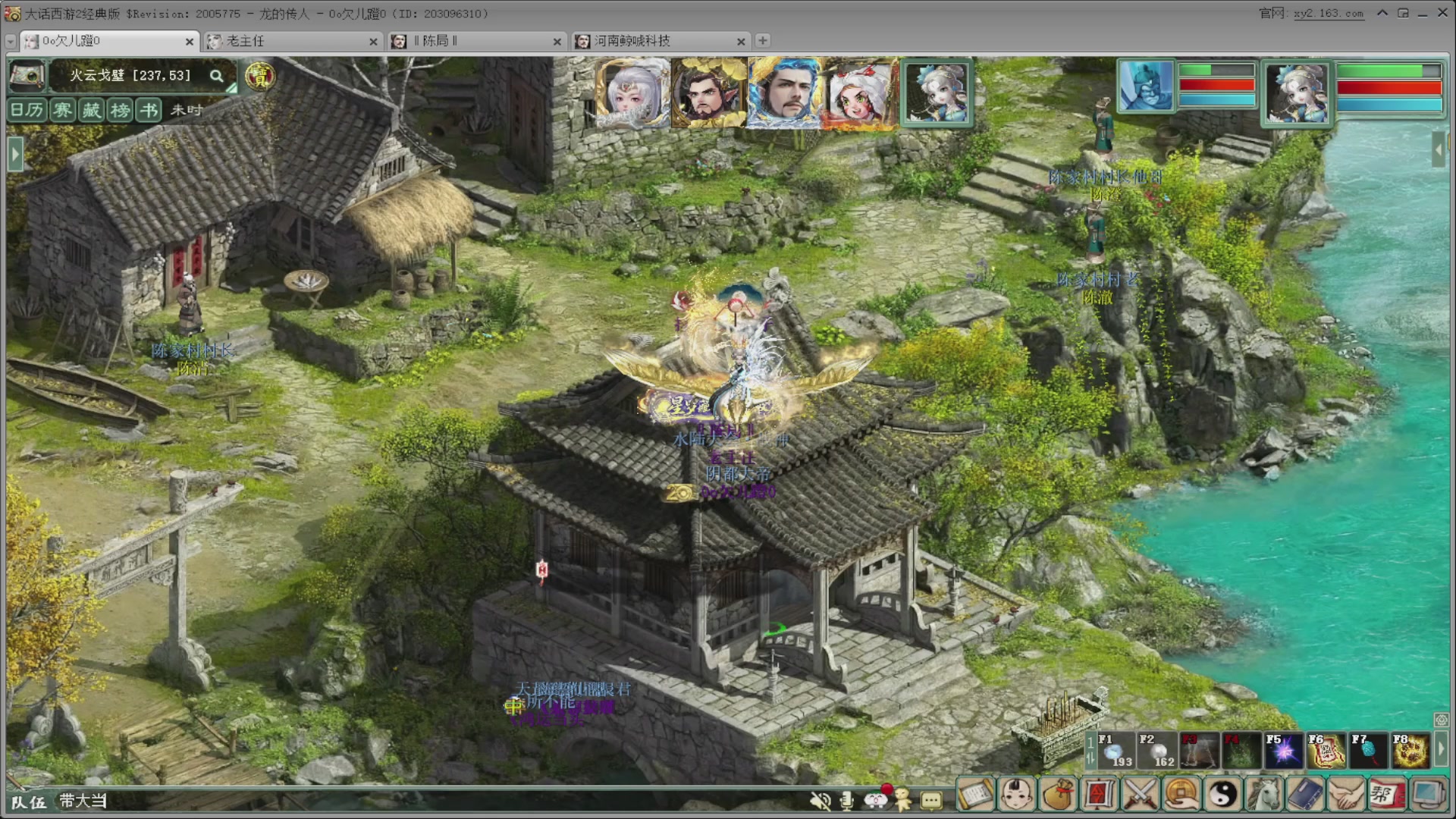Screen dimensions: 1456x819
Task: Open the white horse mount icon
Action: pyautogui.click(x=1264, y=795)
